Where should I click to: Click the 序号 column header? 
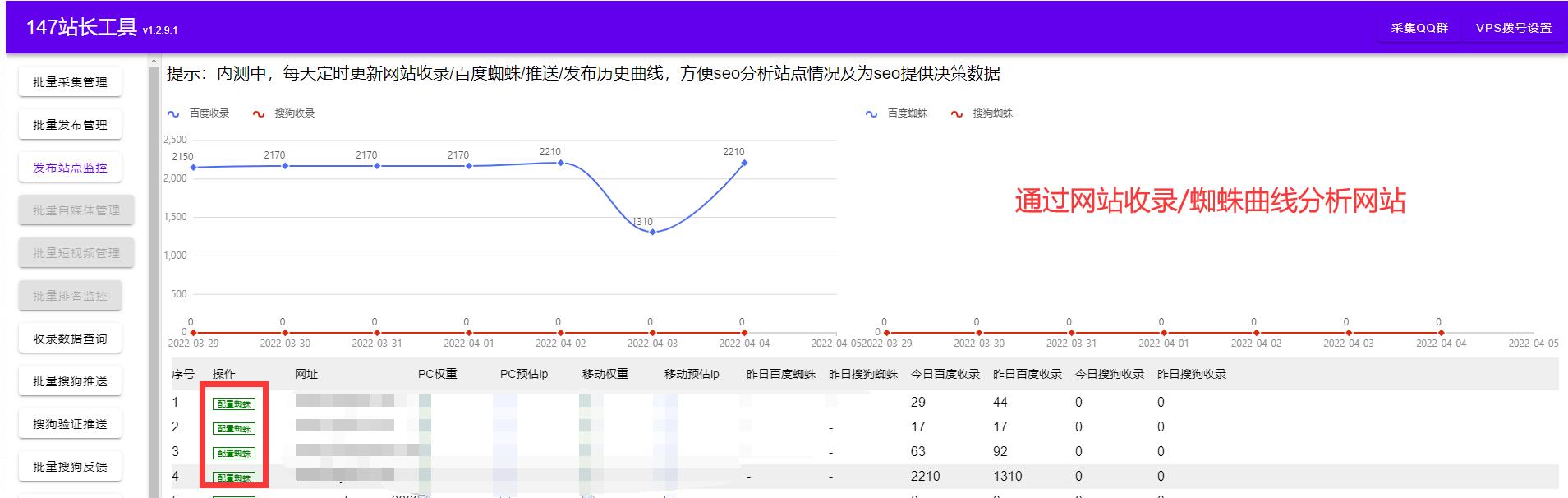(183, 374)
